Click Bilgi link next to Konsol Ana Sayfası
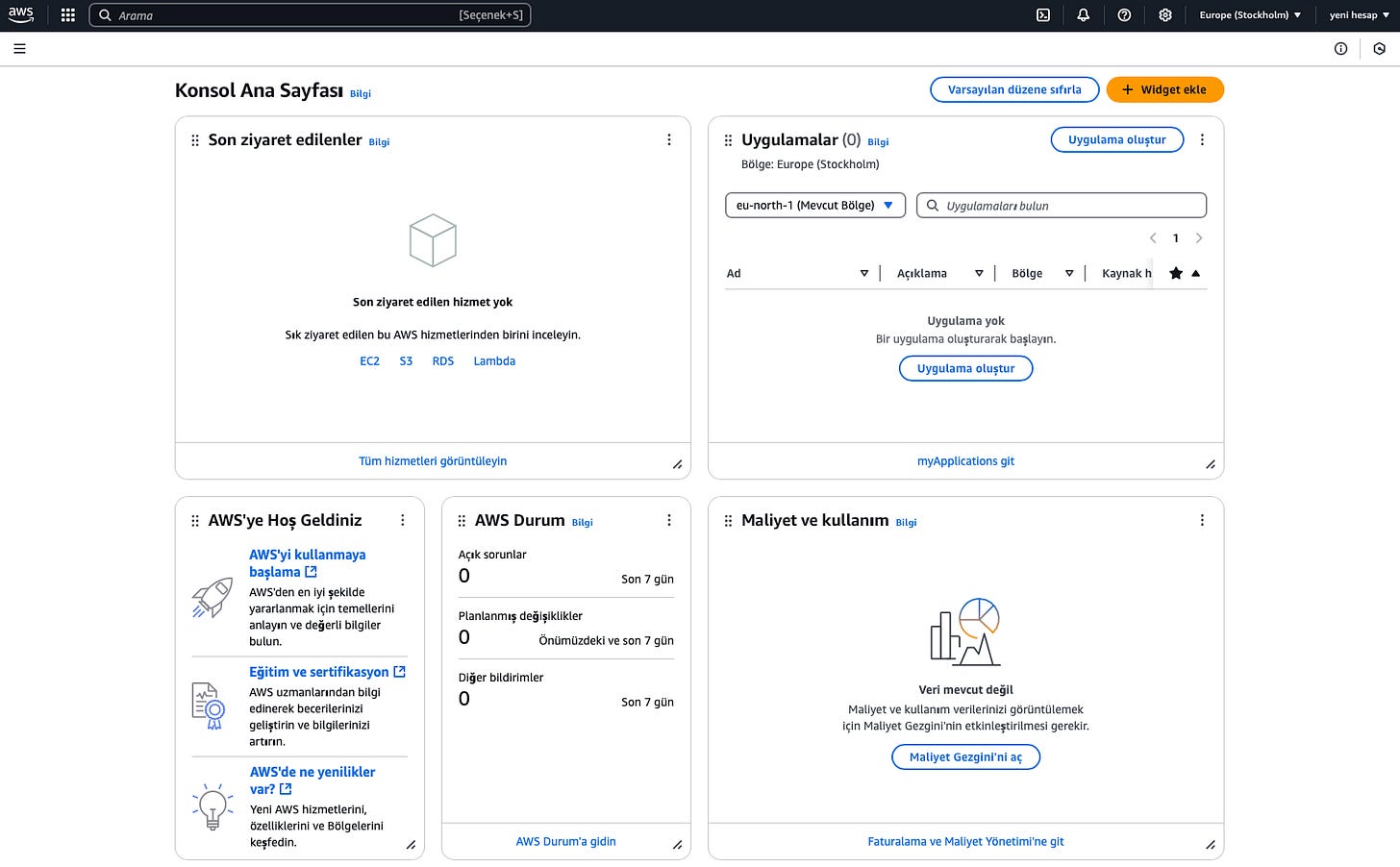The image size is (1400, 867). (x=361, y=94)
